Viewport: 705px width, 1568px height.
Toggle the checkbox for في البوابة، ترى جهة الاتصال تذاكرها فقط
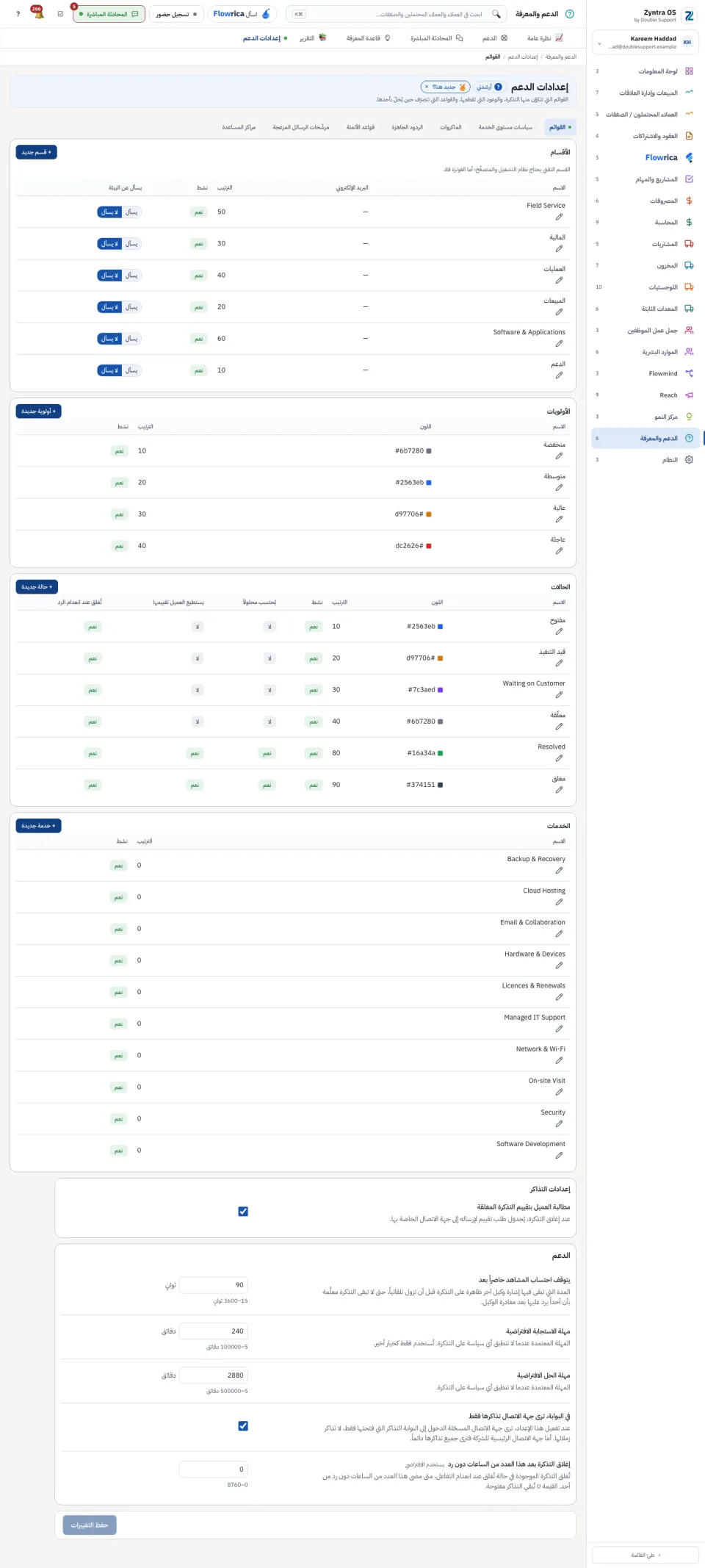pyautogui.click(x=243, y=1426)
